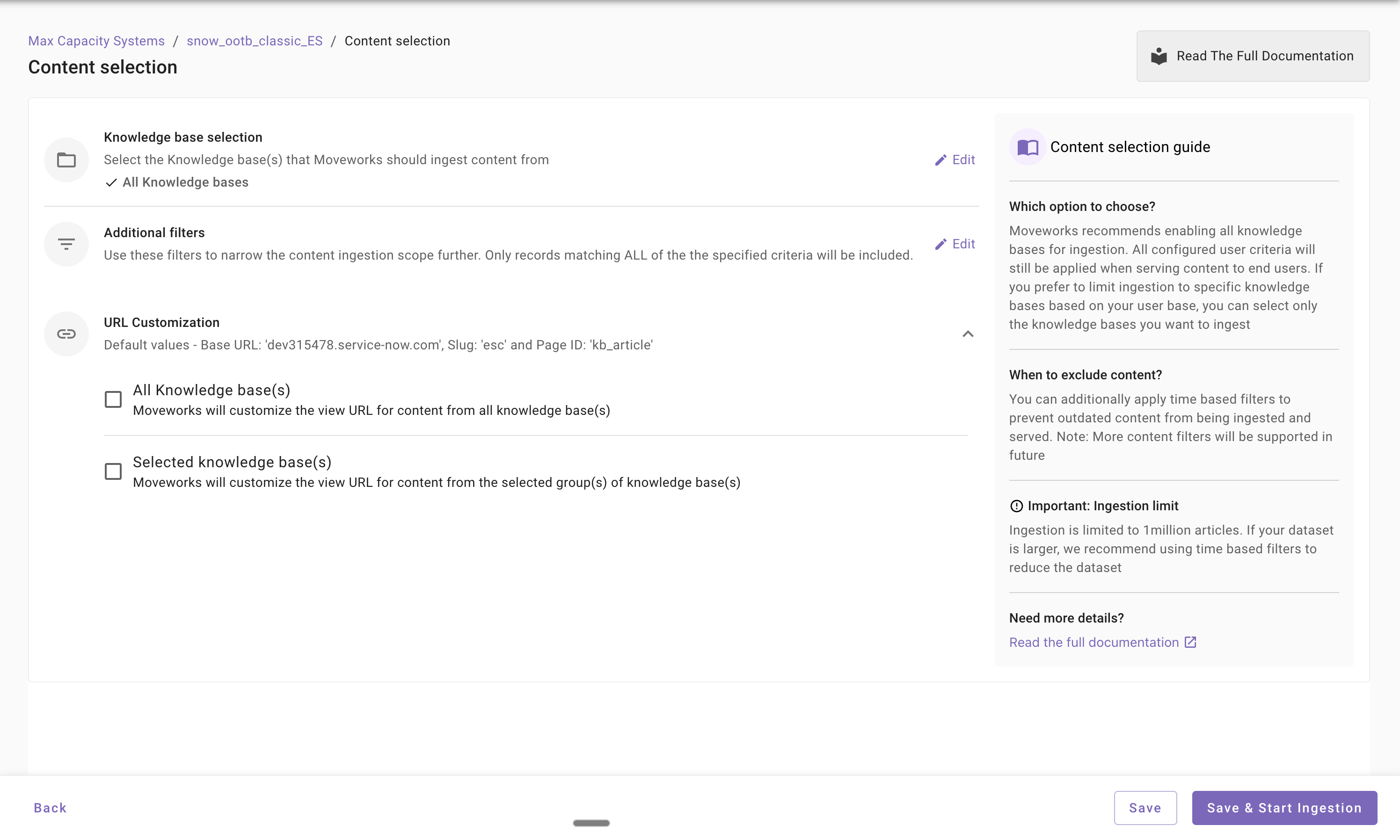1400x840 pixels.
Task: Collapse the URL Customization section chevron
Action: (x=968, y=334)
